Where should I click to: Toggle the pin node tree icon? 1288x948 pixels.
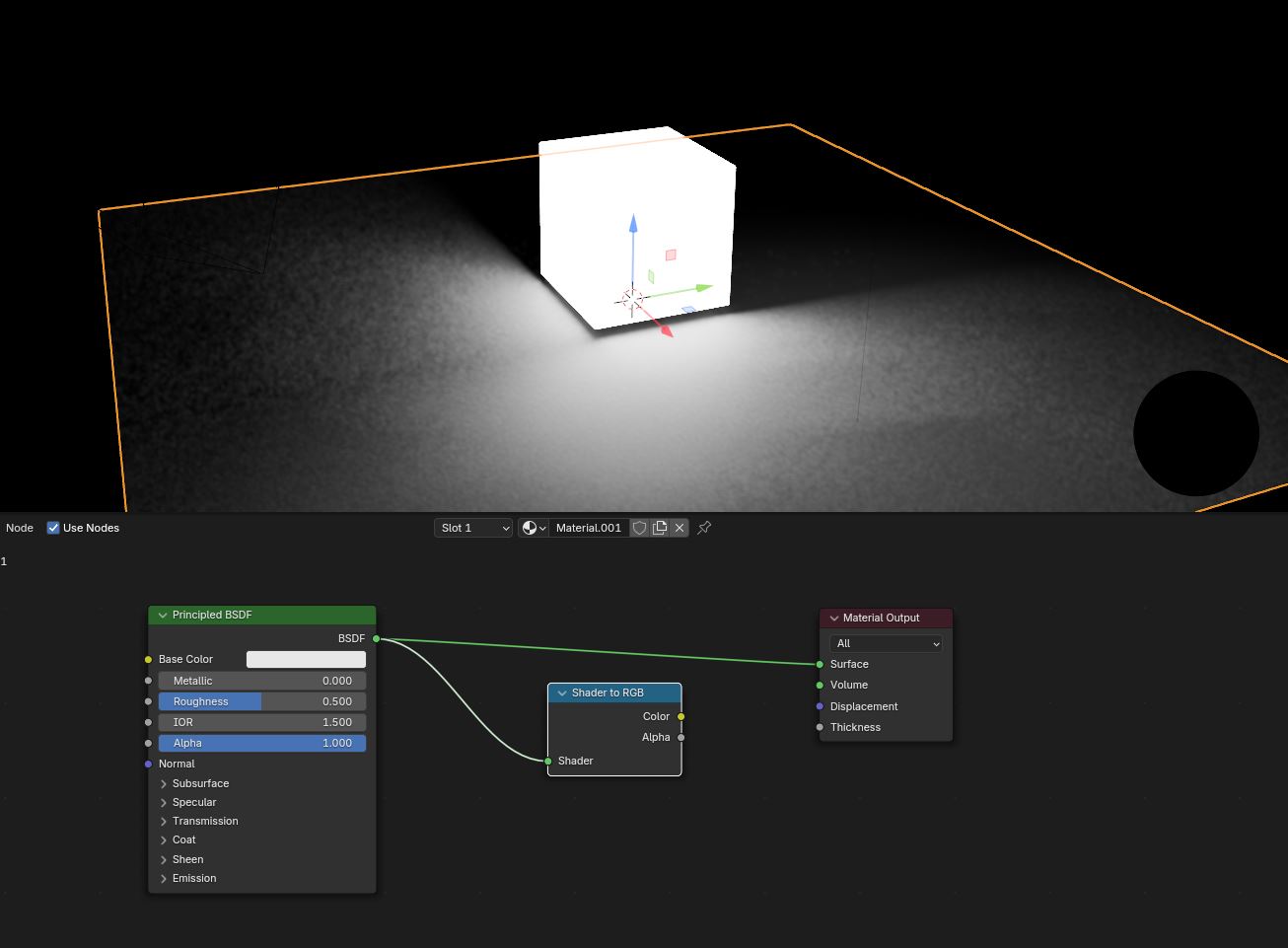[704, 528]
